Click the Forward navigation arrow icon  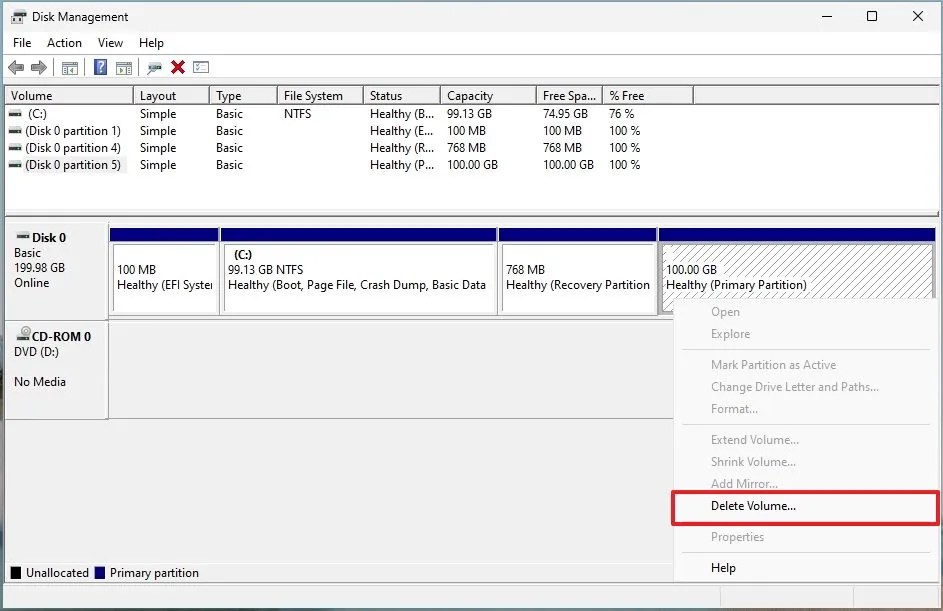(x=38, y=67)
